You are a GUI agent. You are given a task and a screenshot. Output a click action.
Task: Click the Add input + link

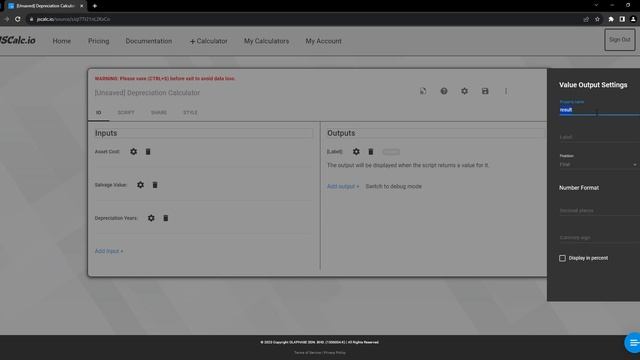pos(109,251)
